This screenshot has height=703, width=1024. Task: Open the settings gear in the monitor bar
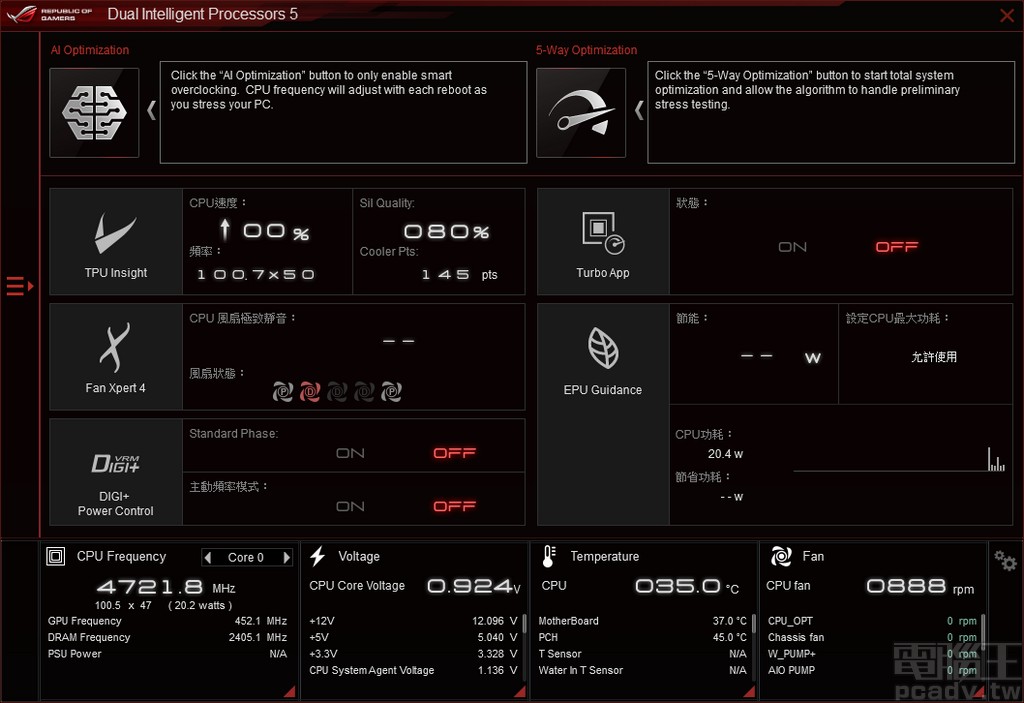pos(1005,561)
